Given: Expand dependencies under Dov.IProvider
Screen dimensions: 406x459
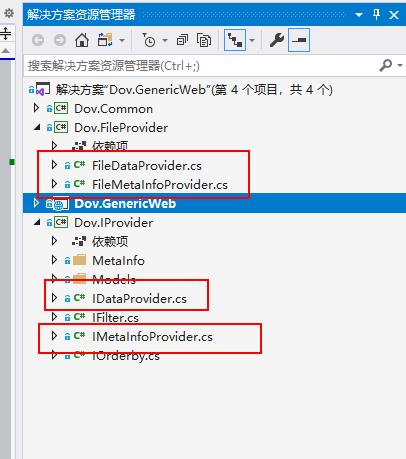Looking at the screenshot, I should point(54,241).
